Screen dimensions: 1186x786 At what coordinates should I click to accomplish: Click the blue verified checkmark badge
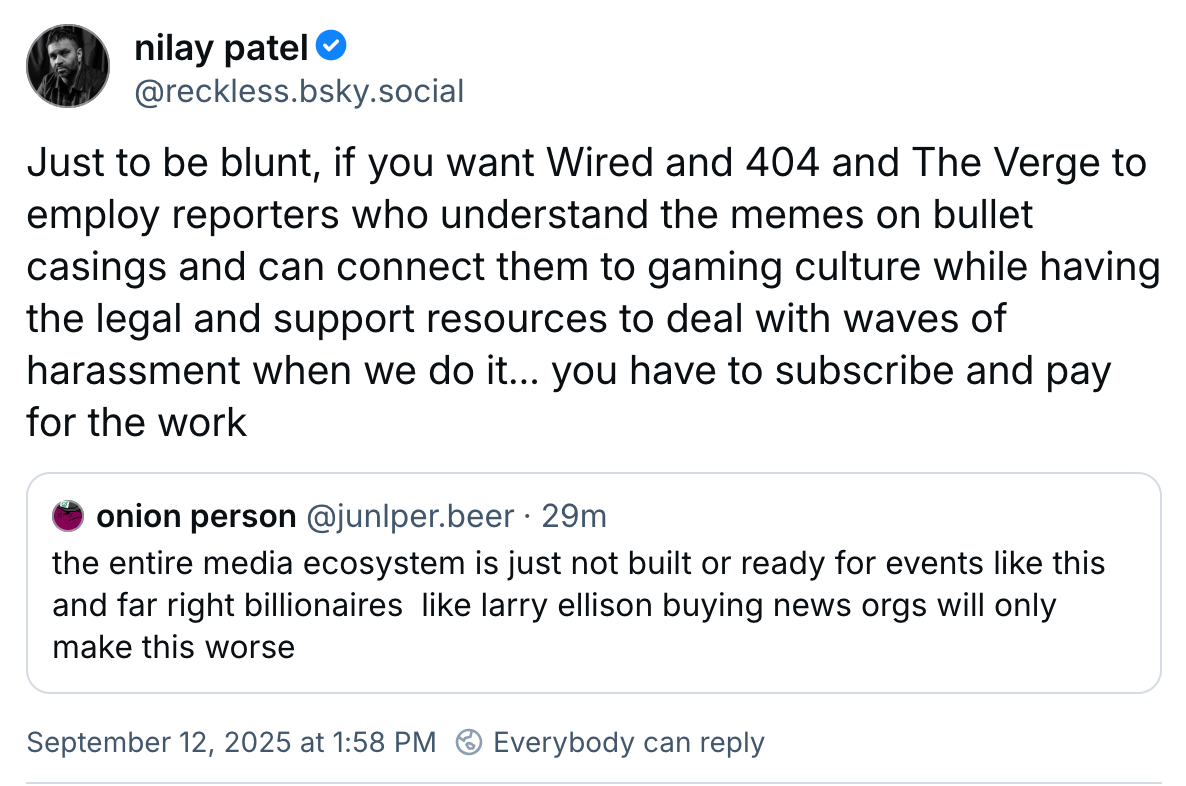pyautogui.click(x=332, y=45)
